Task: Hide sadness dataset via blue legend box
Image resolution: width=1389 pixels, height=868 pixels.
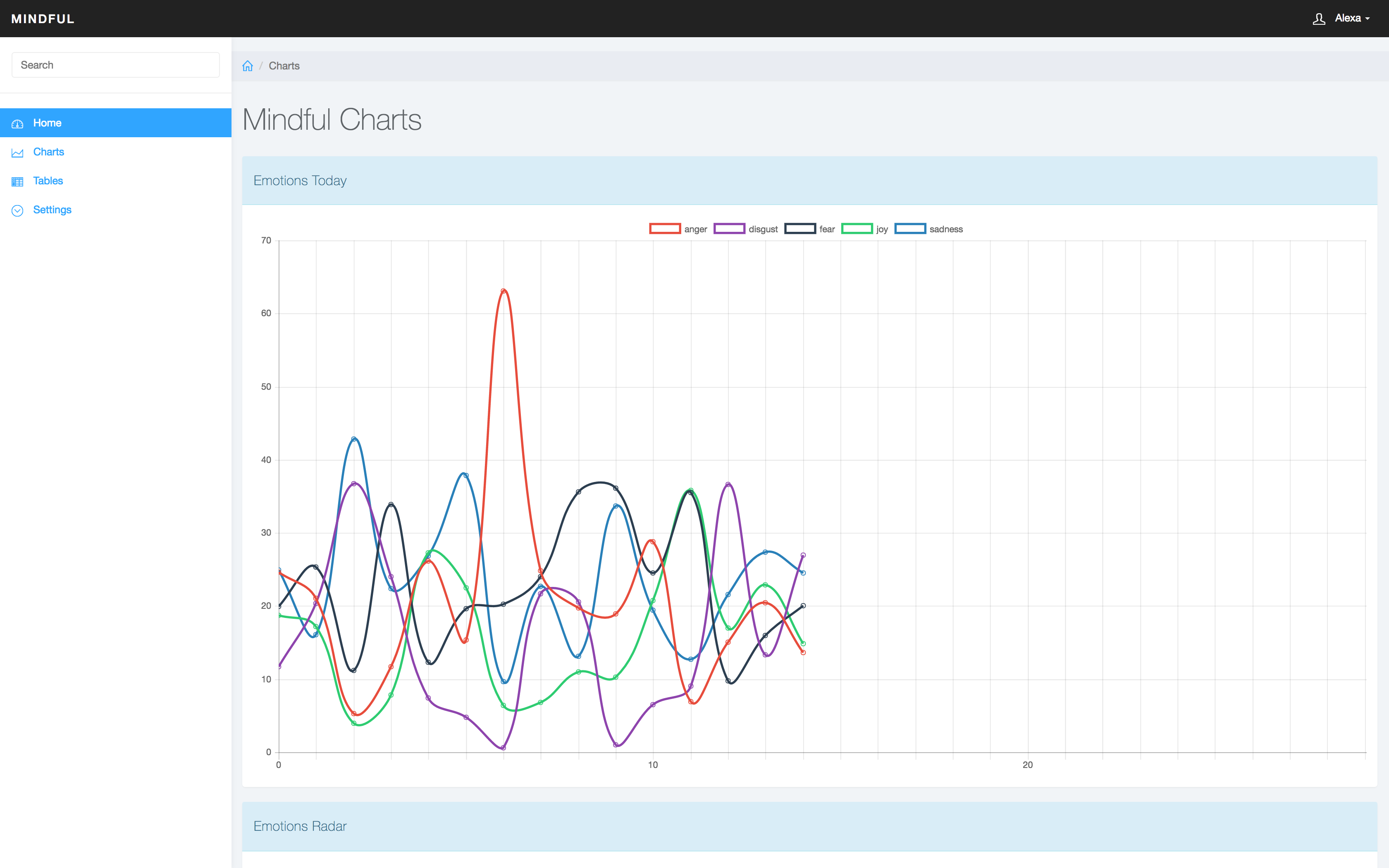Action: [x=910, y=229]
